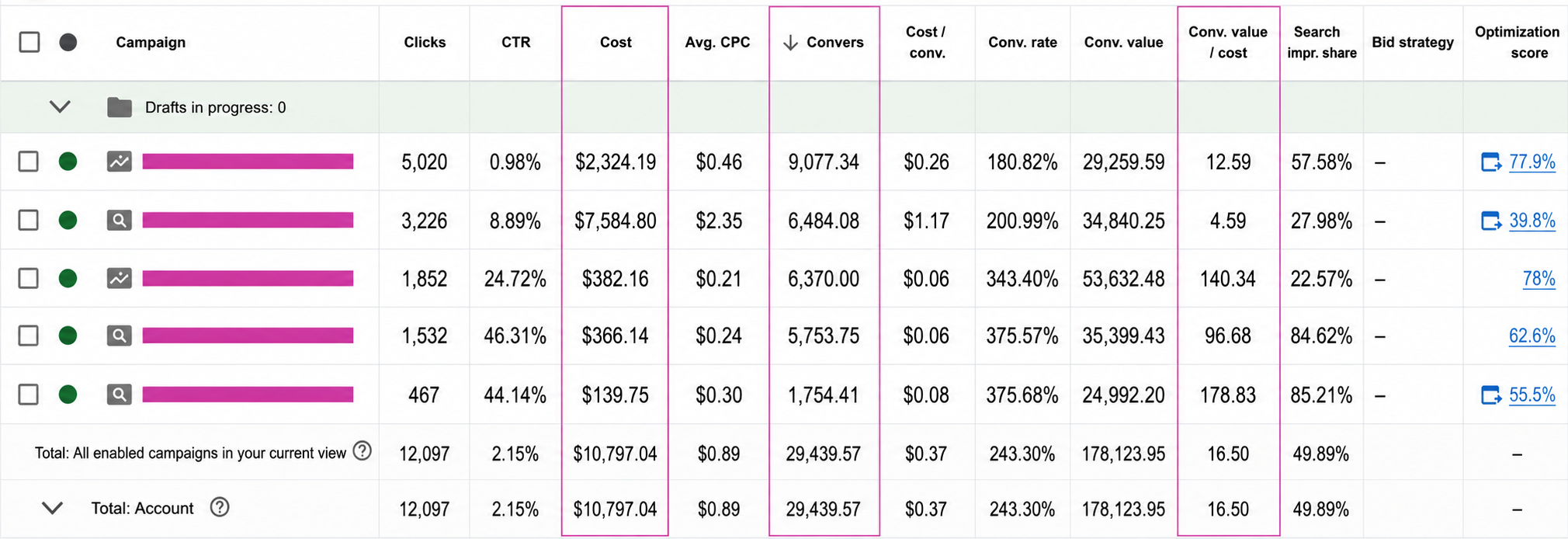Click the sort arrow on the Convers column

pyautogui.click(x=790, y=42)
